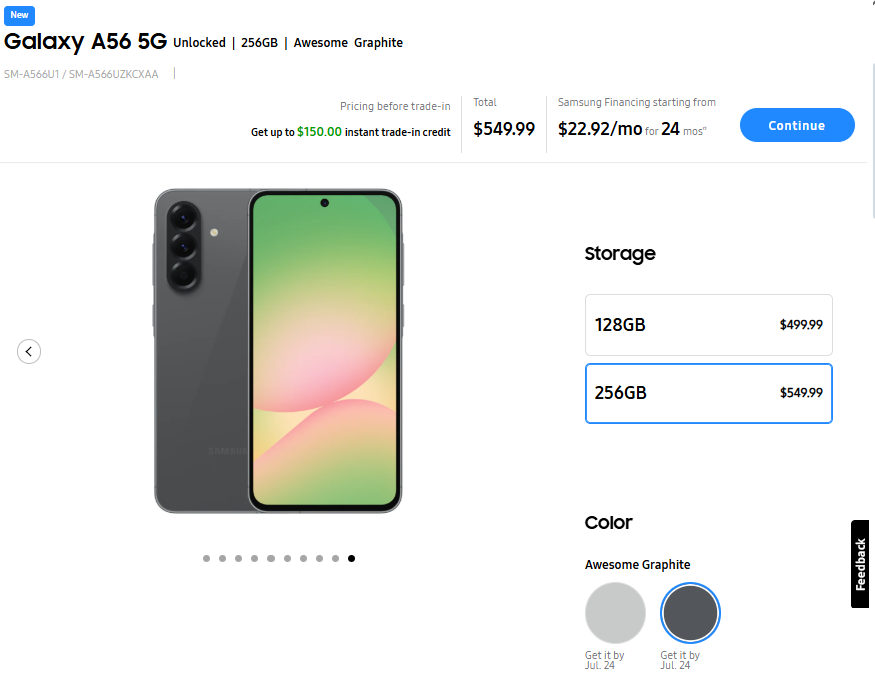Click the active last carousel dot

point(351,559)
